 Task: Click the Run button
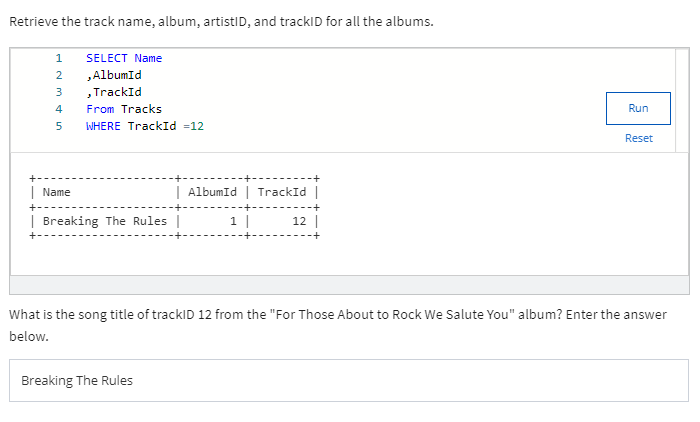click(638, 108)
